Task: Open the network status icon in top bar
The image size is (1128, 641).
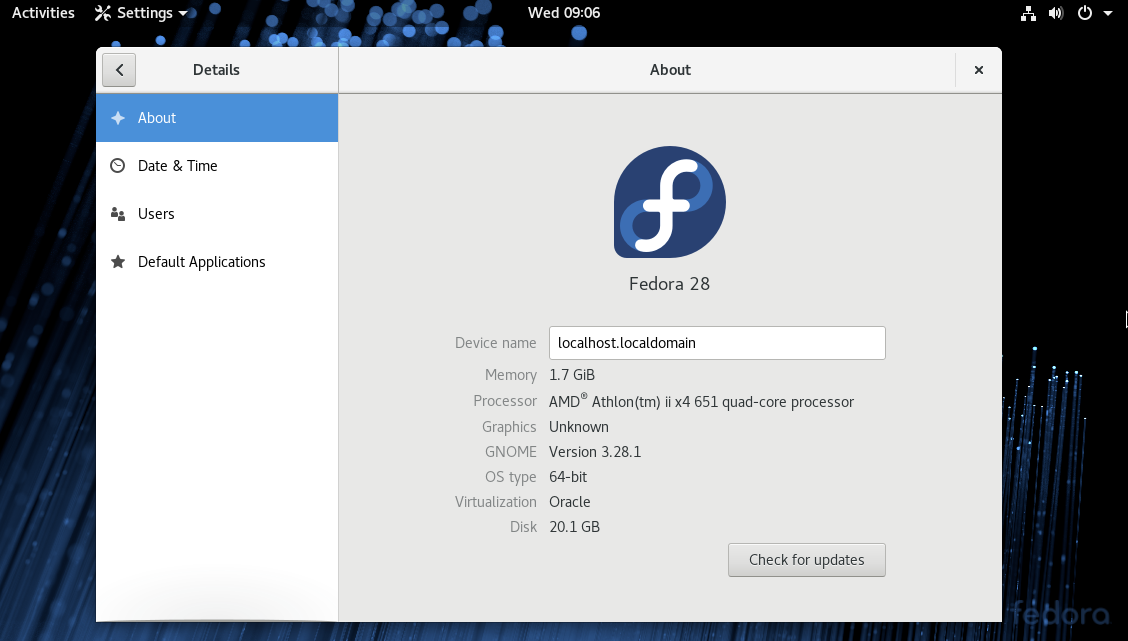Action: (x=1029, y=13)
